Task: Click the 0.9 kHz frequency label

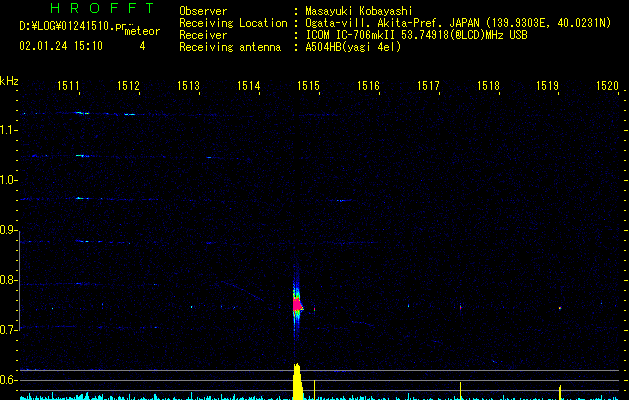Action: click(x=7, y=230)
